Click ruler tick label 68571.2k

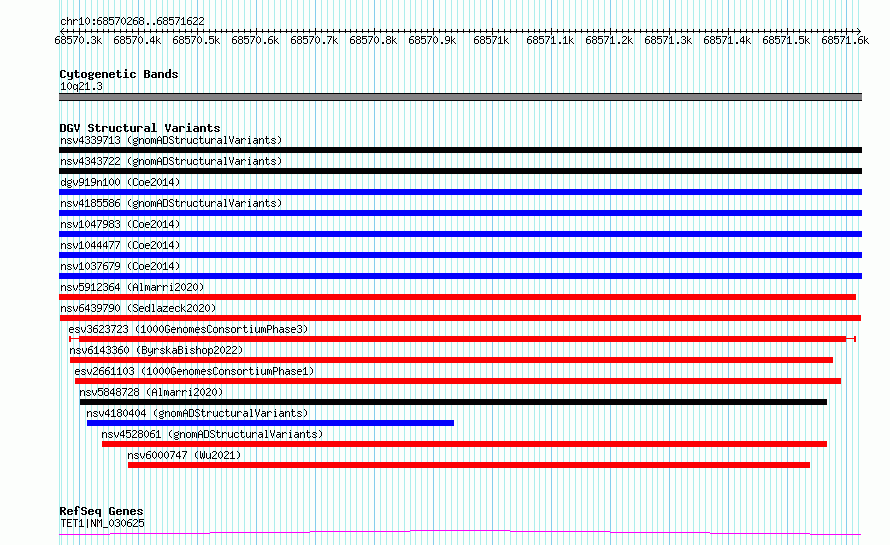[610, 41]
